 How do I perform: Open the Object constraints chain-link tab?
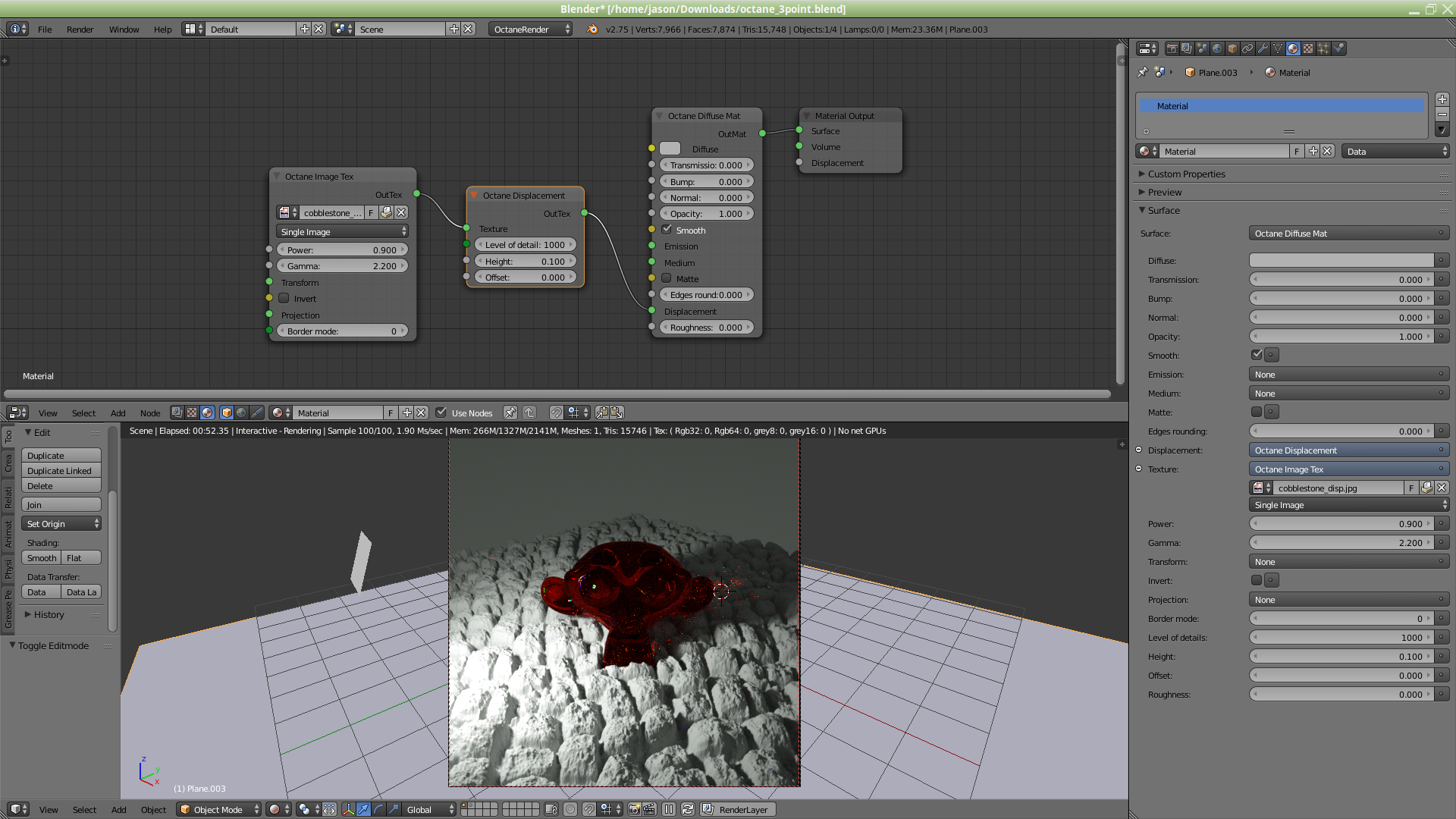1247,49
